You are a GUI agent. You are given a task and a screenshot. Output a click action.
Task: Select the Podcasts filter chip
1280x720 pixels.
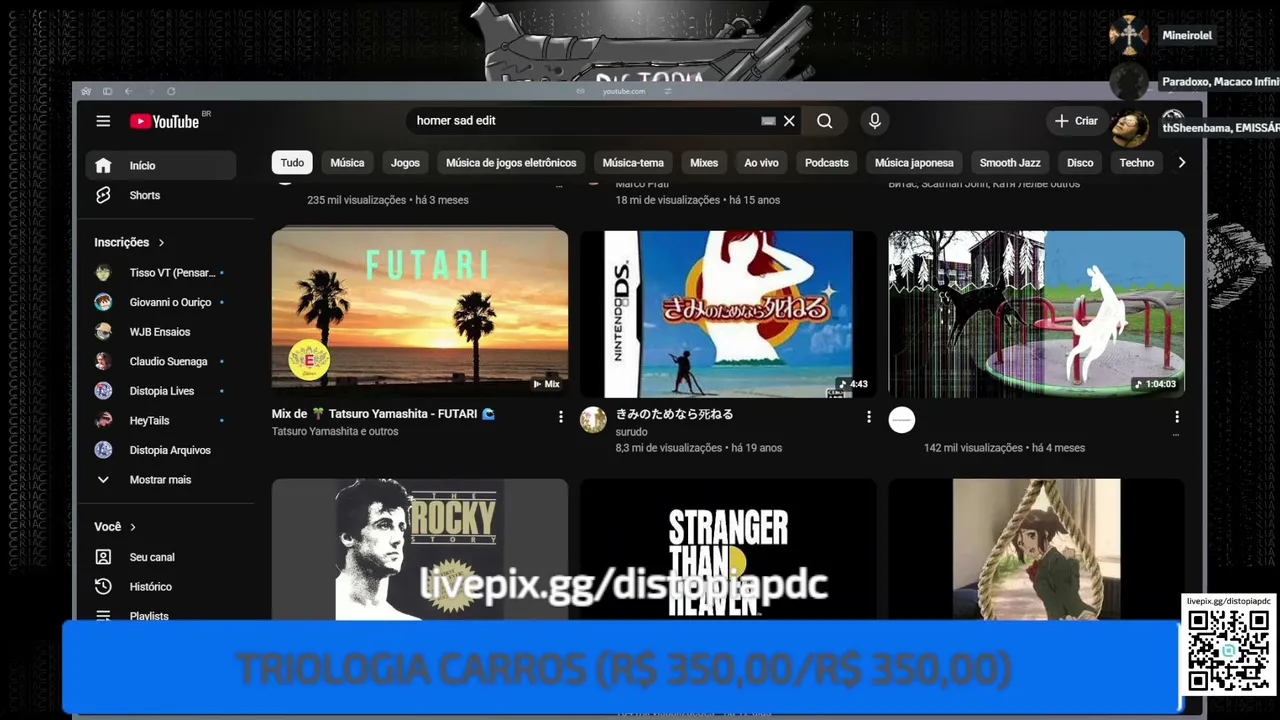(827, 163)
